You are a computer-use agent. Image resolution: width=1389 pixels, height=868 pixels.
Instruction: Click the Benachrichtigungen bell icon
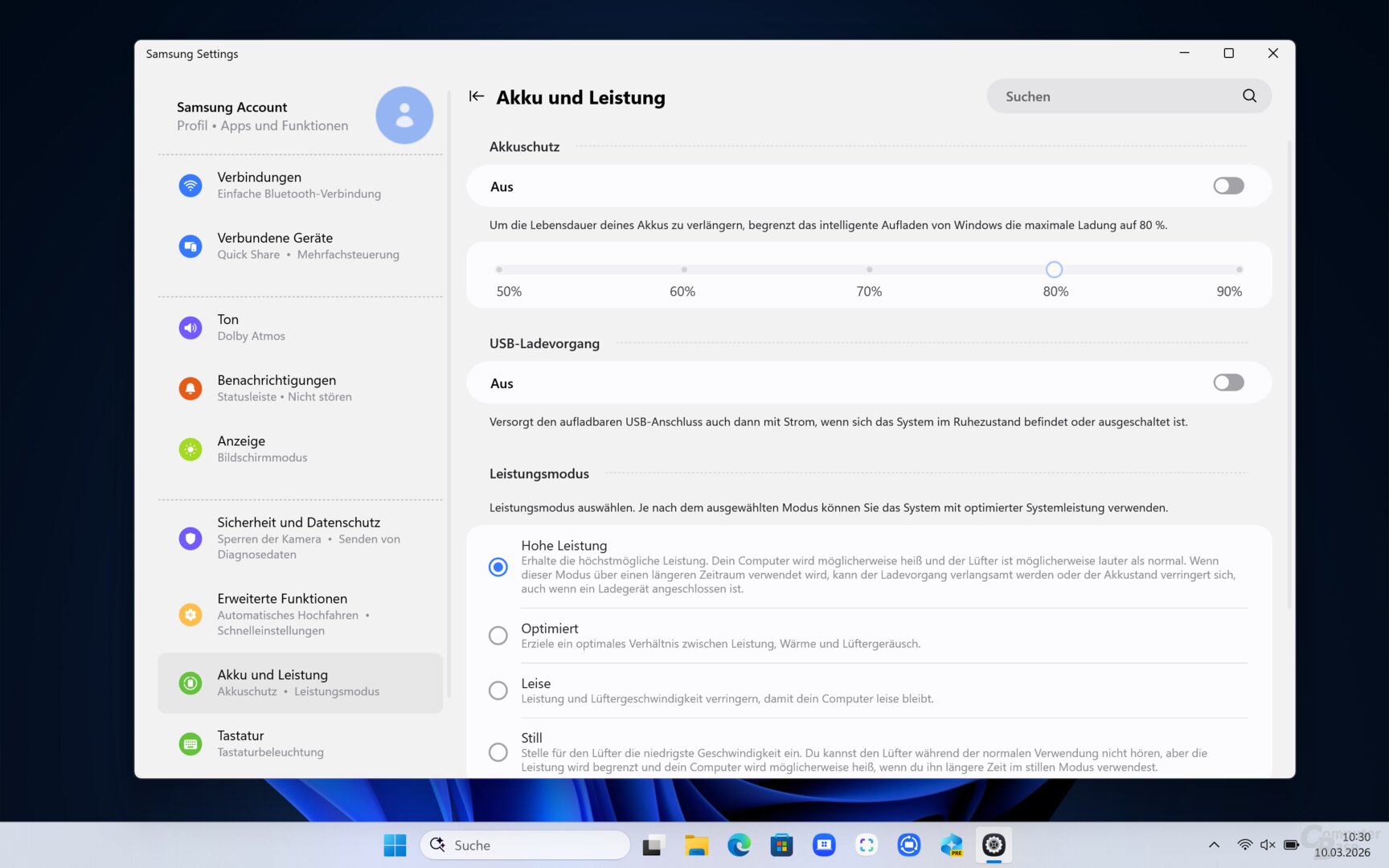(190, 388)
